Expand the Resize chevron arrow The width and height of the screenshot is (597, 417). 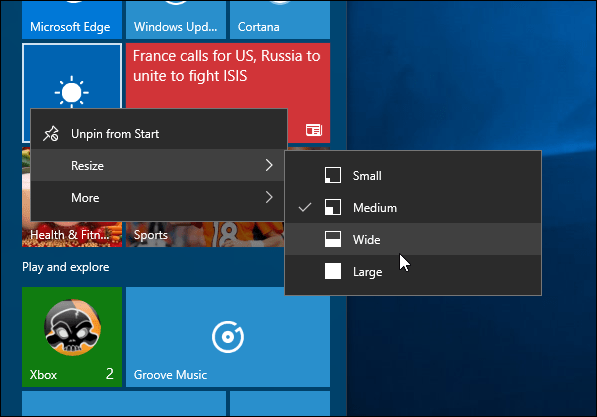coord(269,165)
